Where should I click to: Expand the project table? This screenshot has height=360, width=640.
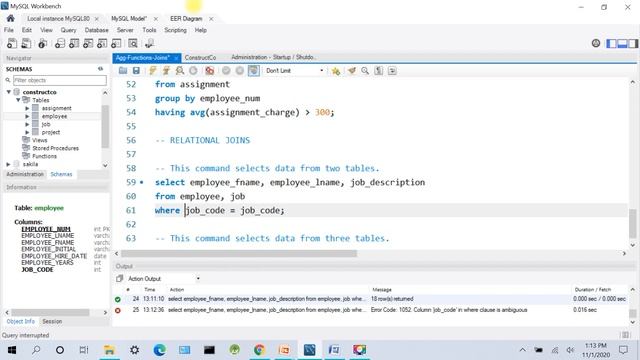coord(27,132)
